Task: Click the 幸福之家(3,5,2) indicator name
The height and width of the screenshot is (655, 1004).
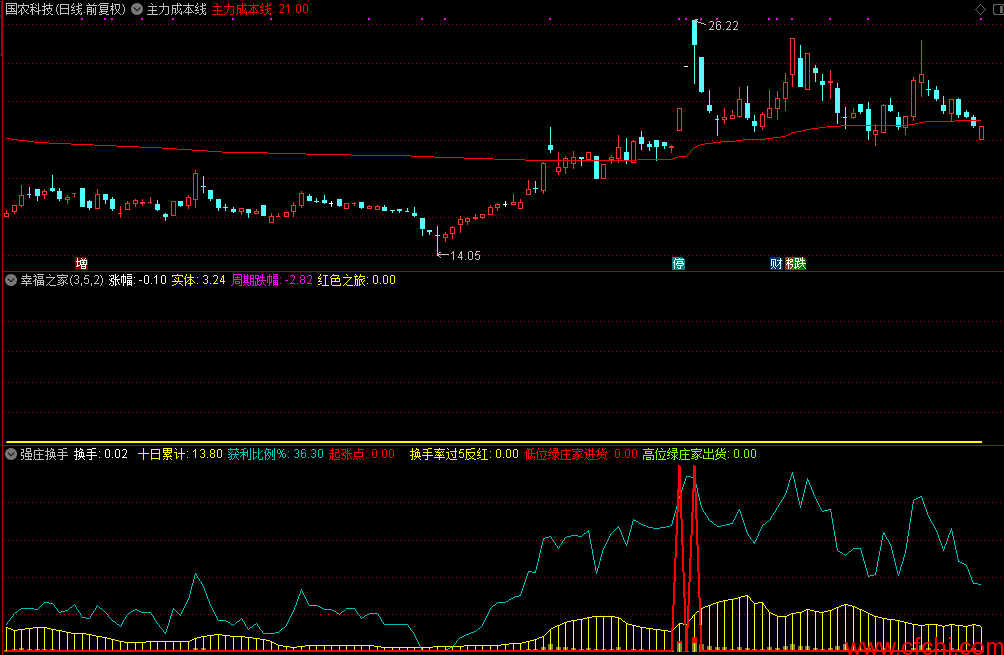Action: click(61, 280)
